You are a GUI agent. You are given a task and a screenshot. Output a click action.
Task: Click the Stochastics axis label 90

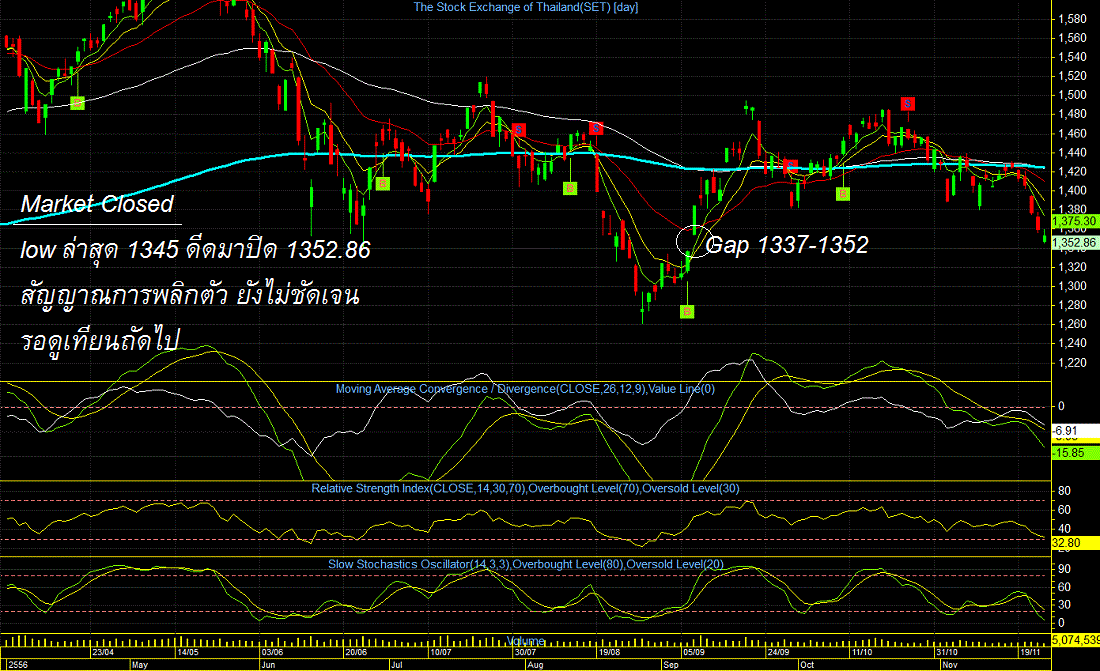point(1064,569)
